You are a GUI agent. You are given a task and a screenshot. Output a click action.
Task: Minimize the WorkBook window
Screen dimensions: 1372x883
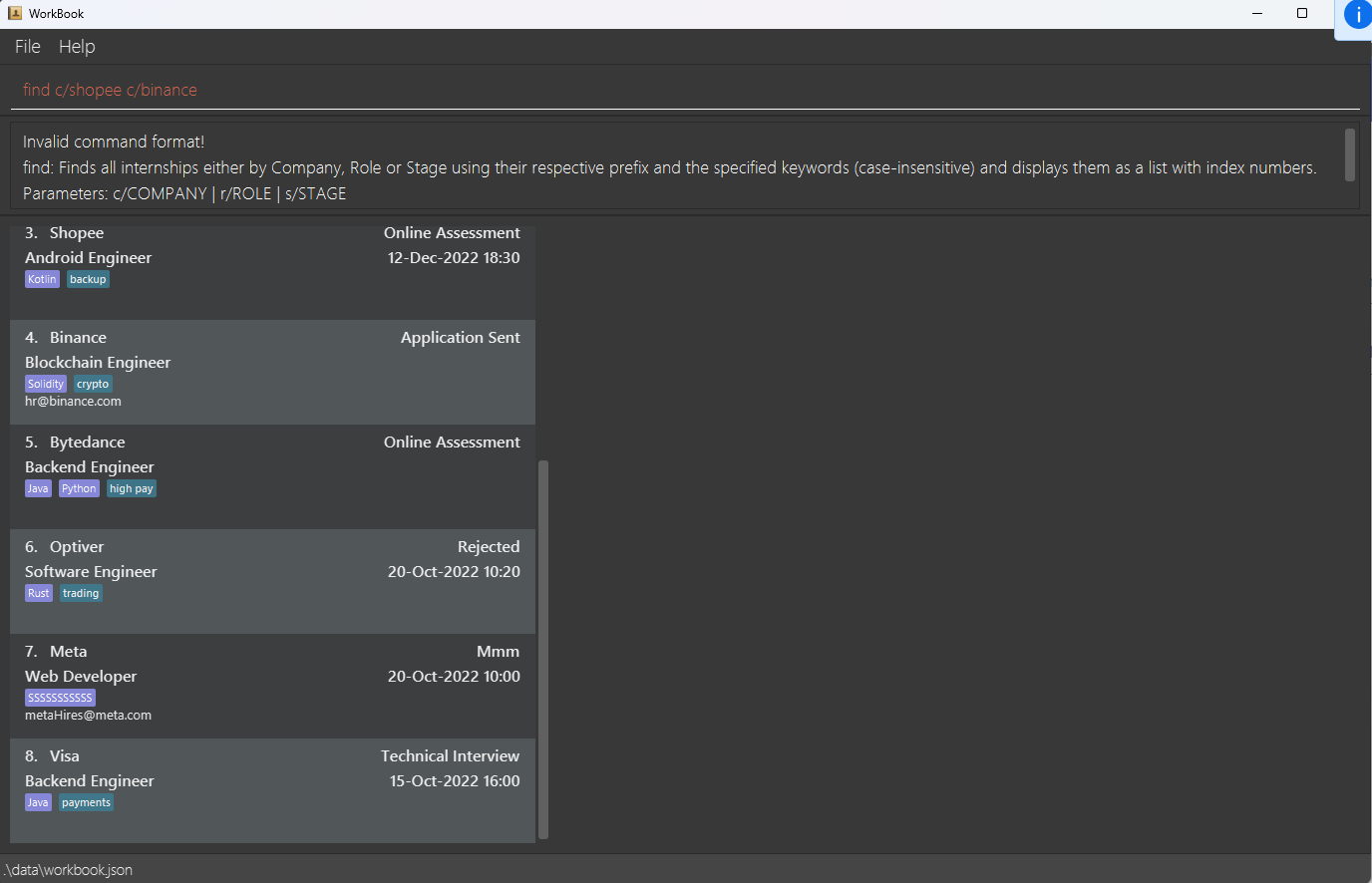[x=1257, y=13]
